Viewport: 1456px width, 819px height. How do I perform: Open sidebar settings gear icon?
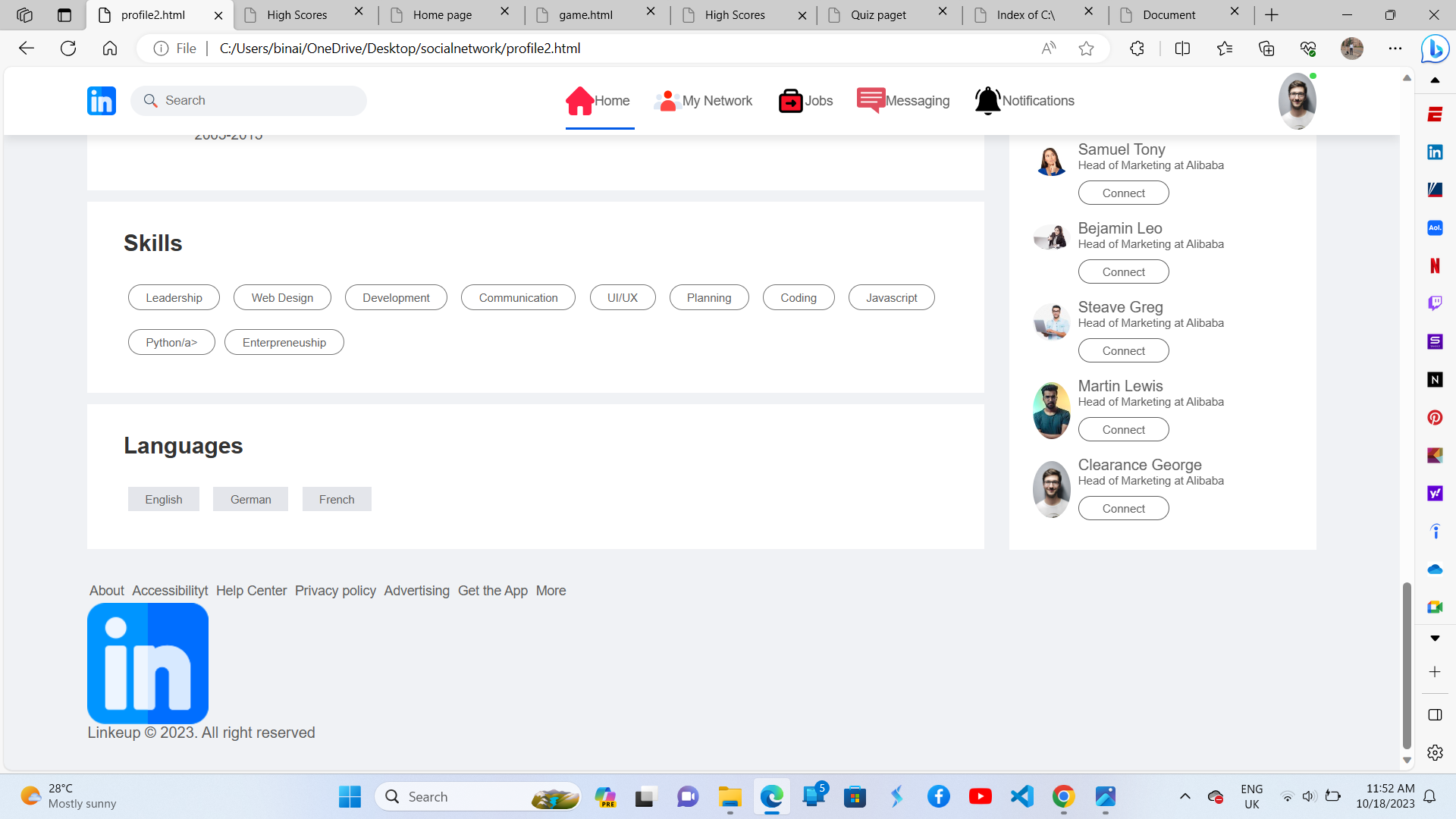pos(1435,752)
